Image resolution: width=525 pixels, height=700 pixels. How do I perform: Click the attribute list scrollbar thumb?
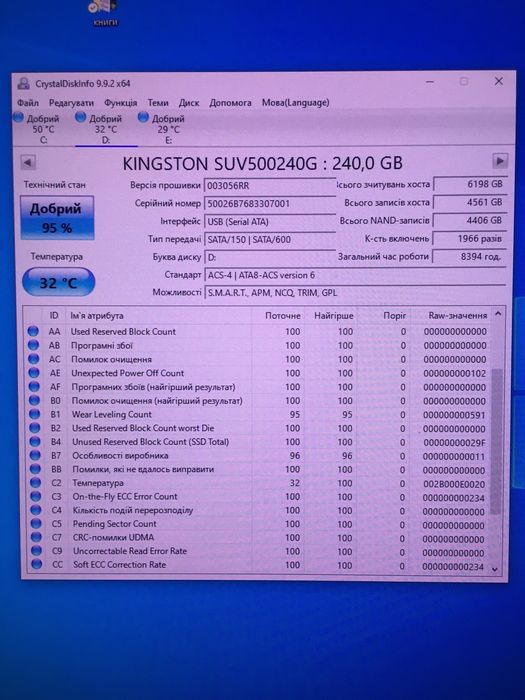pos(496,440)
